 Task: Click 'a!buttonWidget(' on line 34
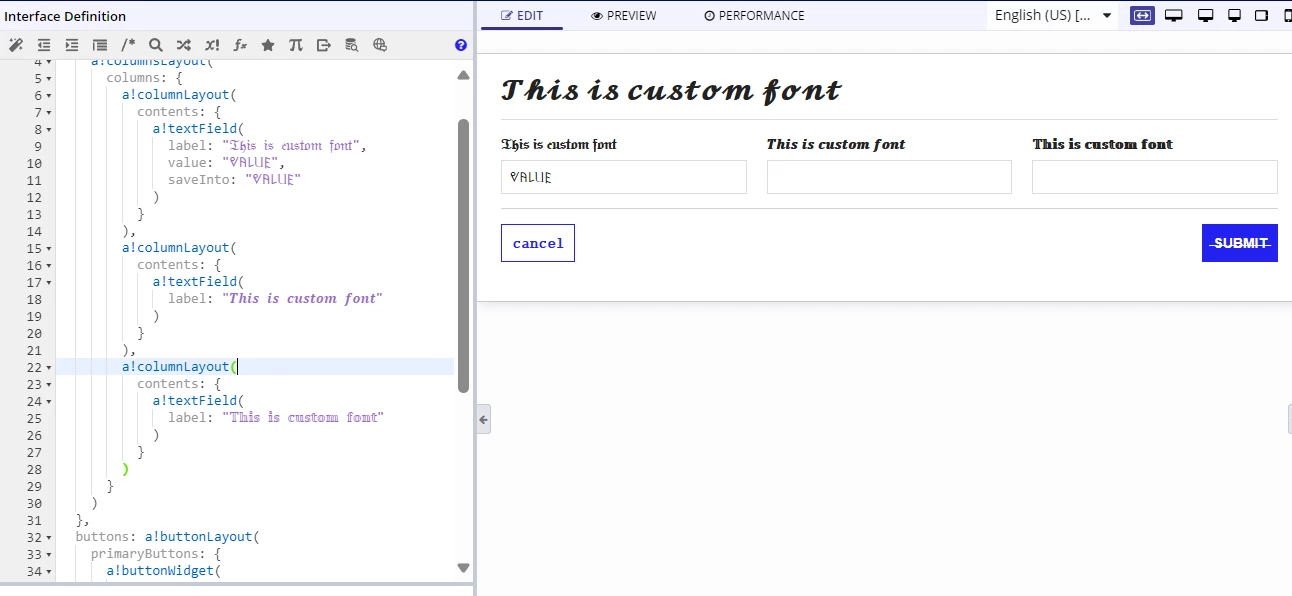pyautogui.click(x=163, y=571)
